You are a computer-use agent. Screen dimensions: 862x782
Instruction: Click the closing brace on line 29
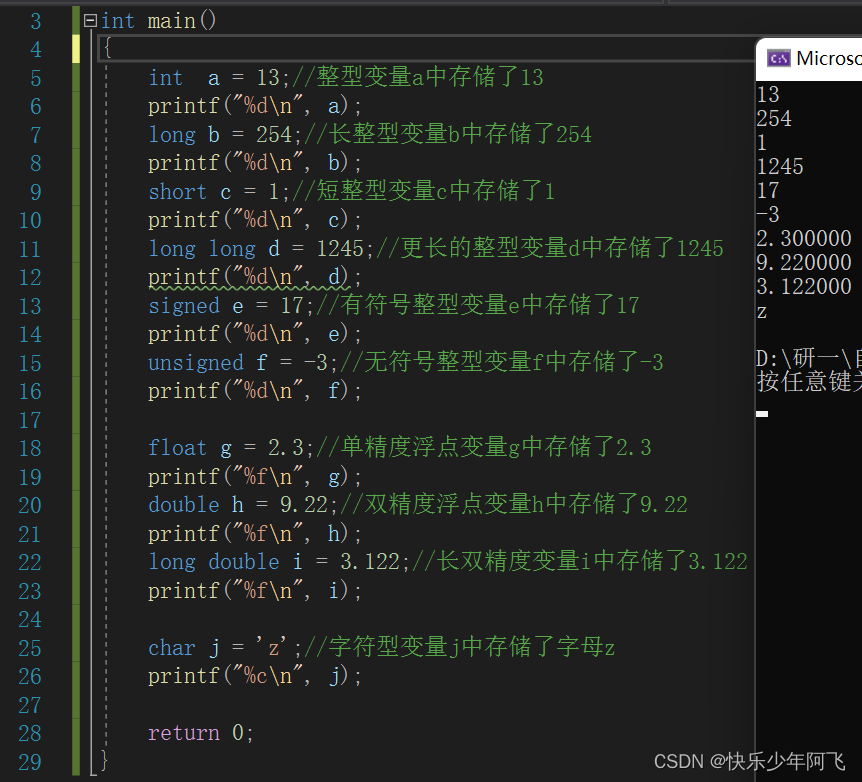[x=103, y=760]
